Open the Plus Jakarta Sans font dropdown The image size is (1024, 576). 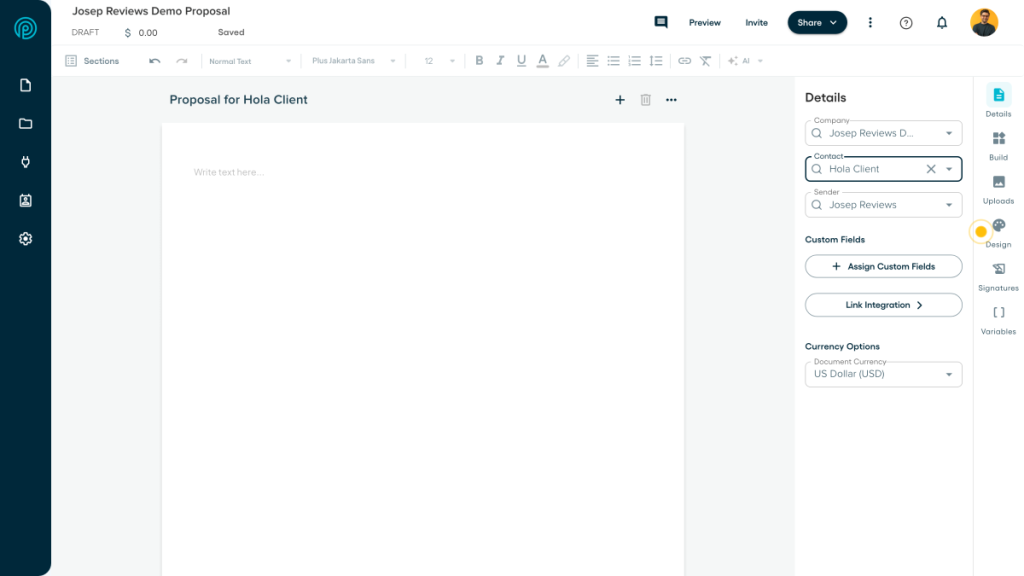(x=353, y=61)
